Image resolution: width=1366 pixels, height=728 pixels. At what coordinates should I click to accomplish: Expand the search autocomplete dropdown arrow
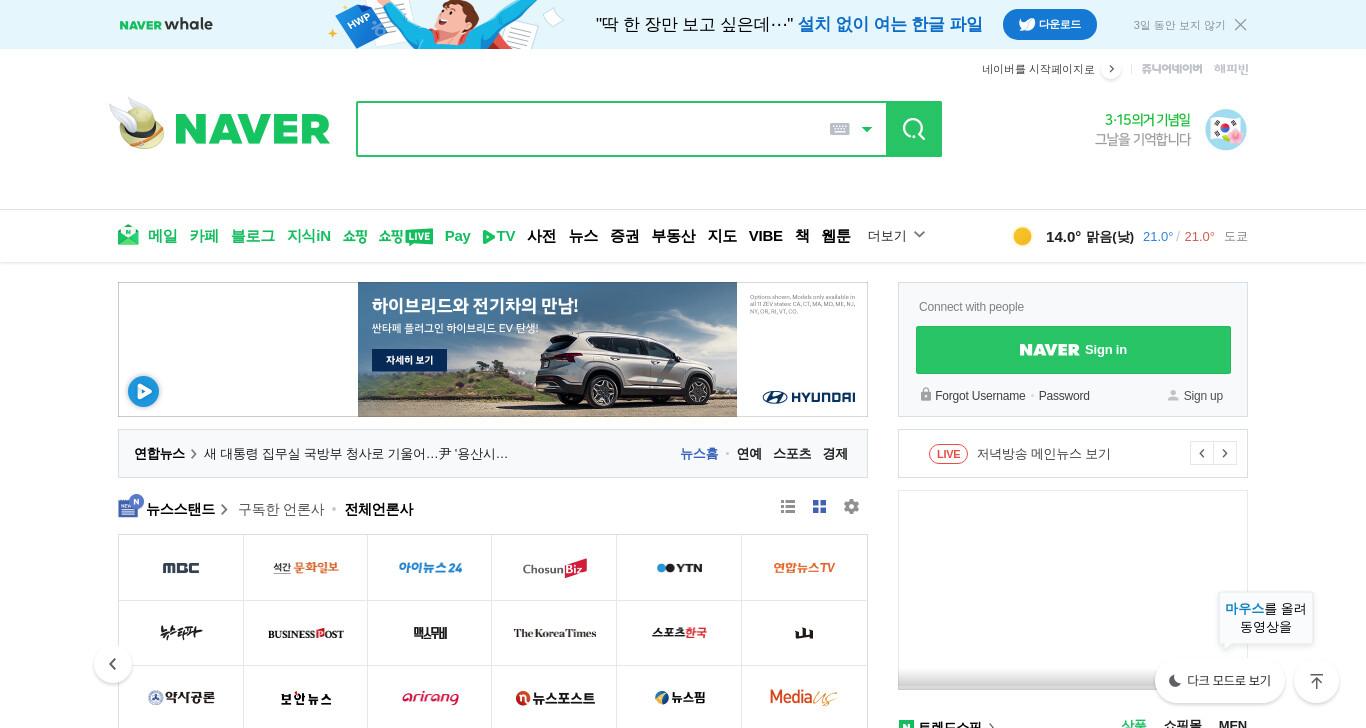pyautogui.click(x=867, y=129)
